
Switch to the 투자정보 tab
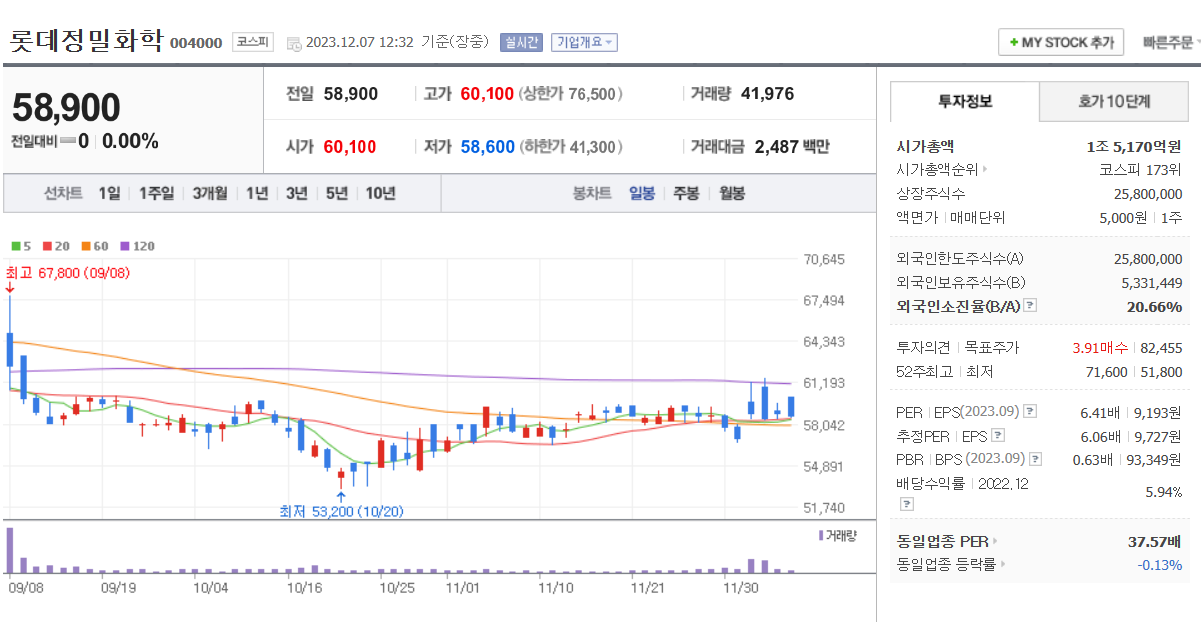(965, 101)
